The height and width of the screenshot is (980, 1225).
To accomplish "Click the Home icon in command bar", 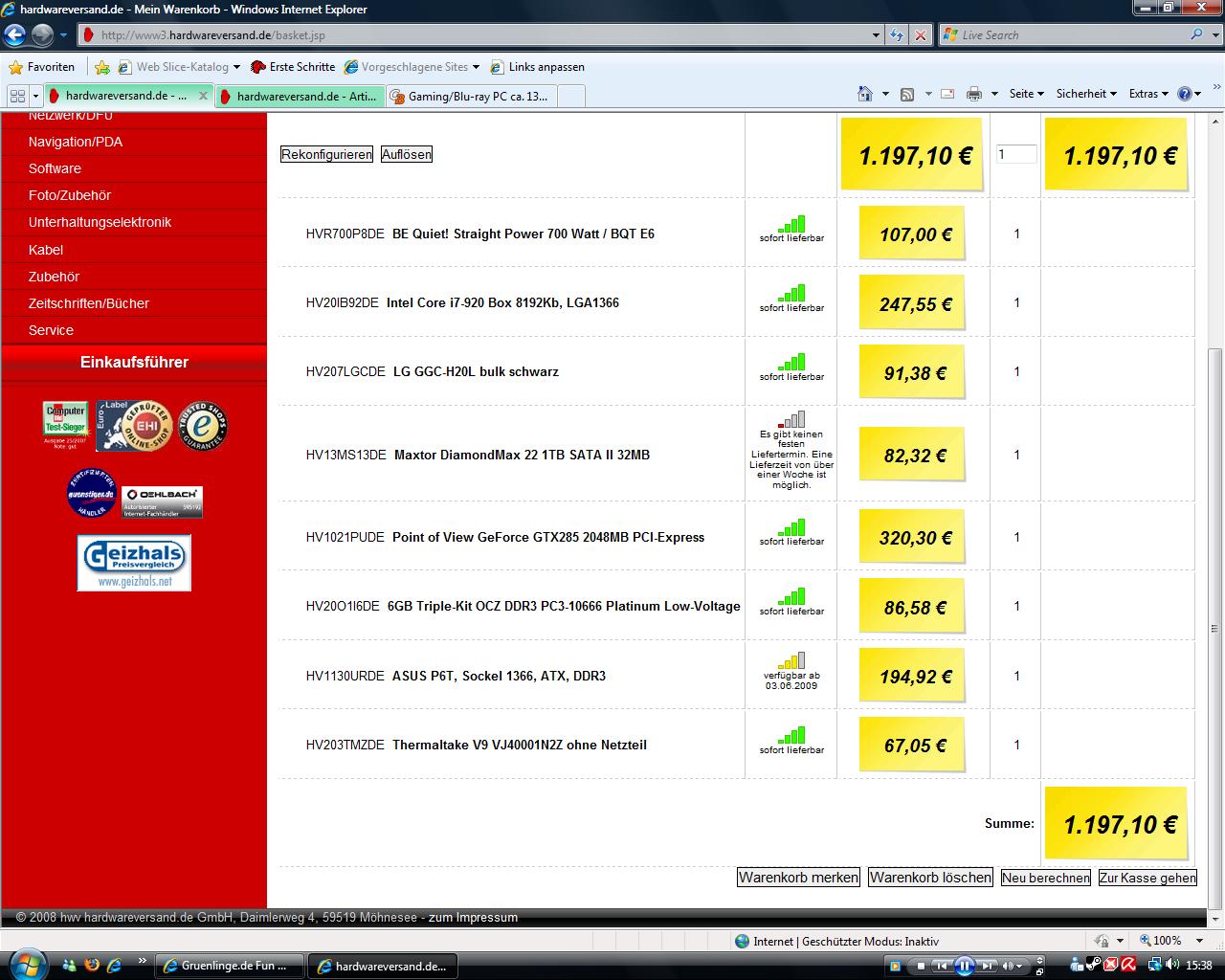I will [865, 94].
